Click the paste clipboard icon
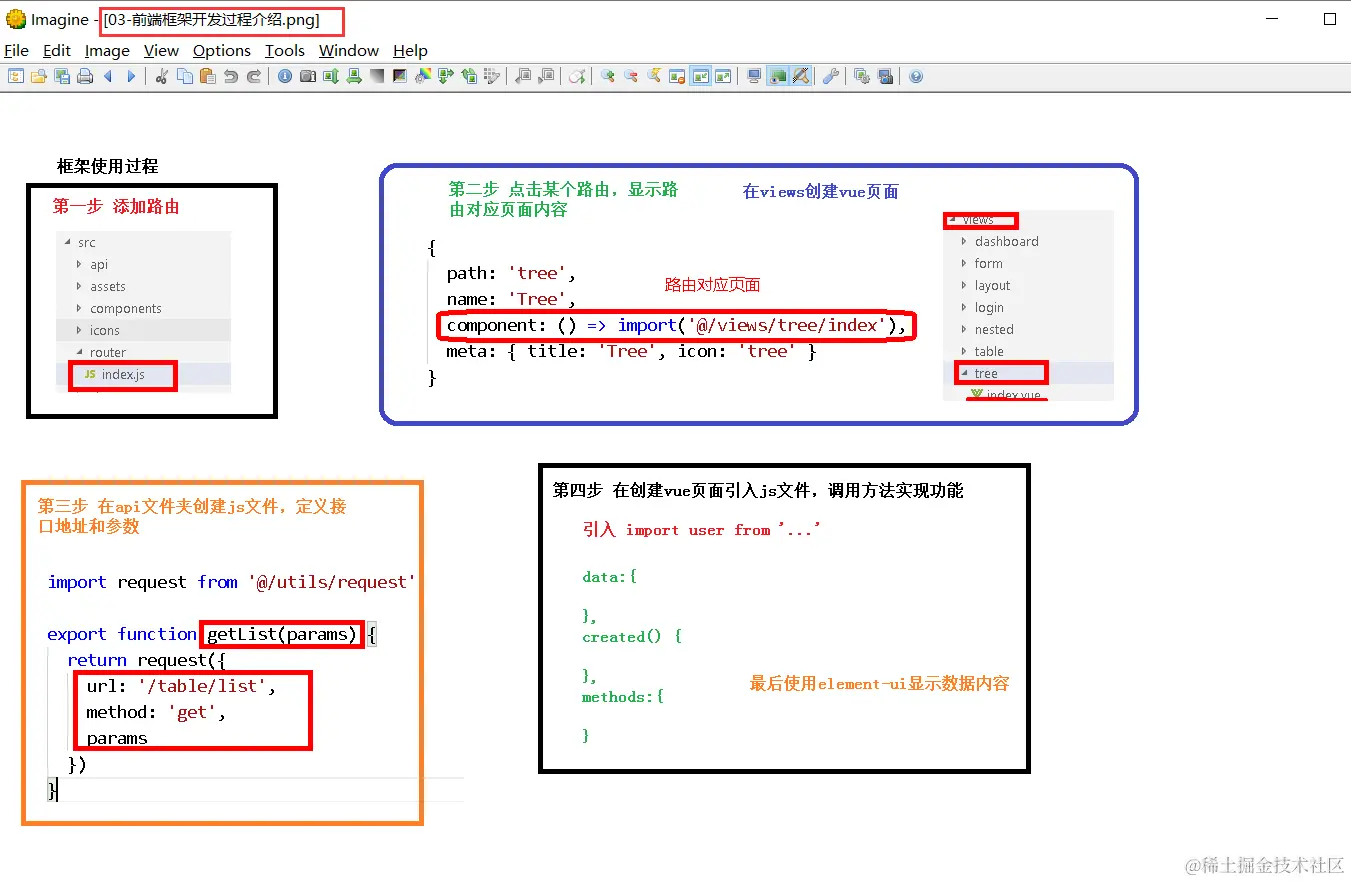Screen dimensions: 1351x882 click(x=208, y=76)
